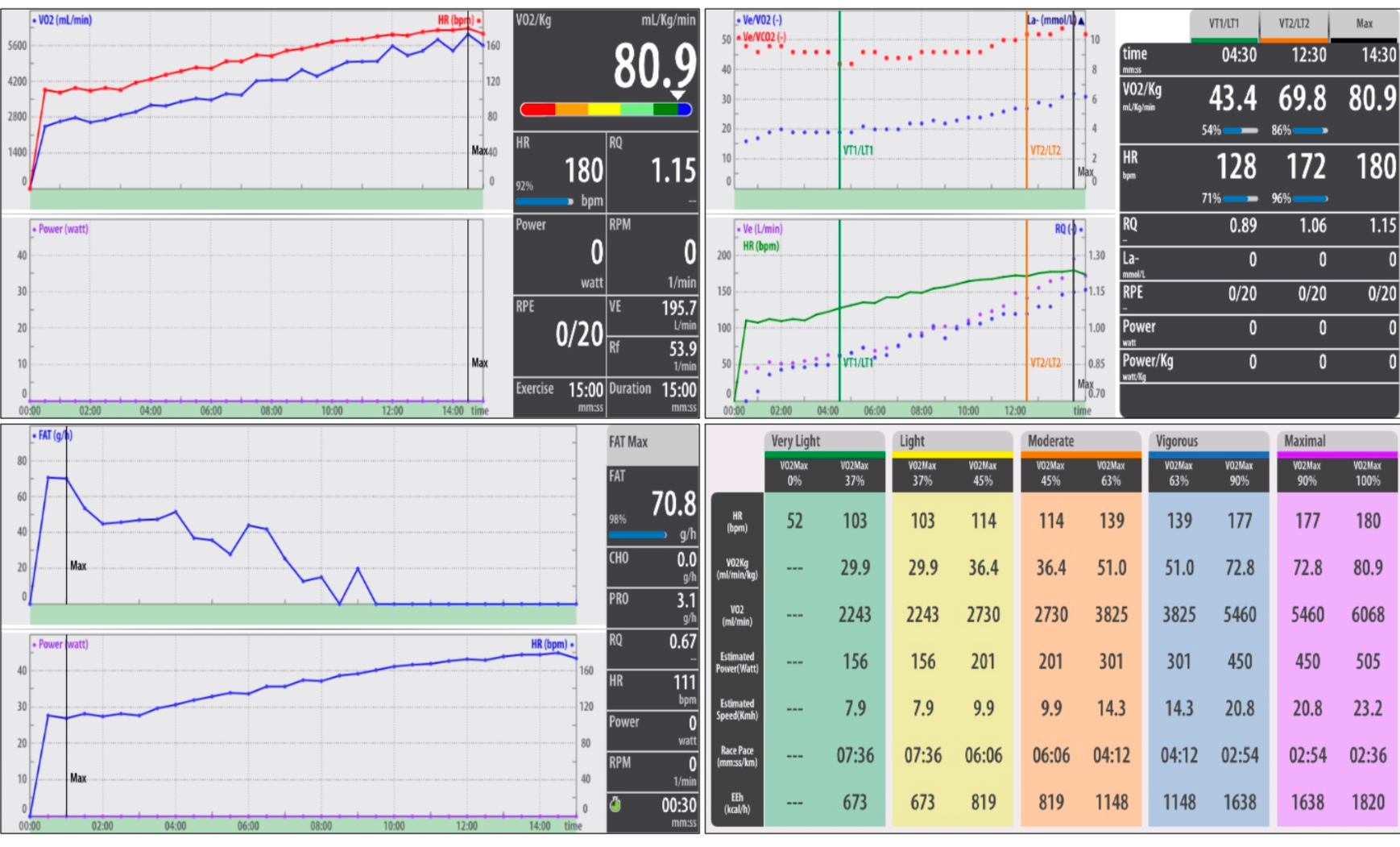Screen dimensions: 1400x847
Task: Select the Max marker line in the VO2 chart
Action: (x=468, y=100)
